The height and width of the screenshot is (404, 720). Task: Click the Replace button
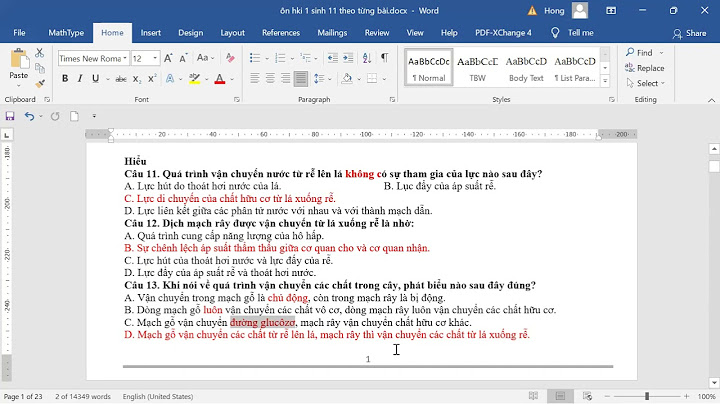645,68
